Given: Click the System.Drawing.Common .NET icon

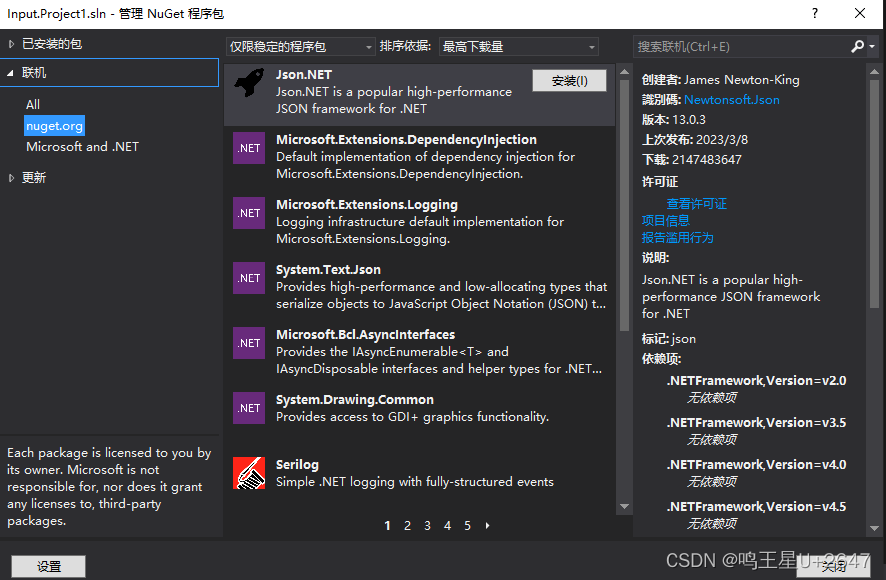Looking at the screenshot, I should (247, 407).
